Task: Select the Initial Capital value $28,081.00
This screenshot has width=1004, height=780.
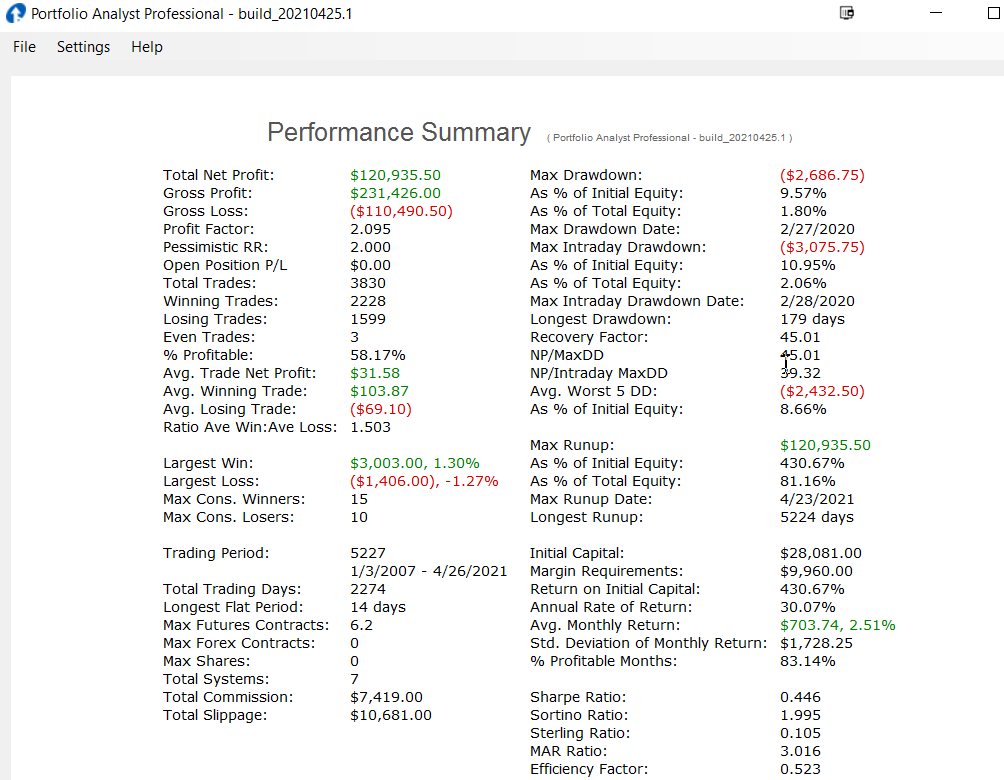Action: [820, 553]
